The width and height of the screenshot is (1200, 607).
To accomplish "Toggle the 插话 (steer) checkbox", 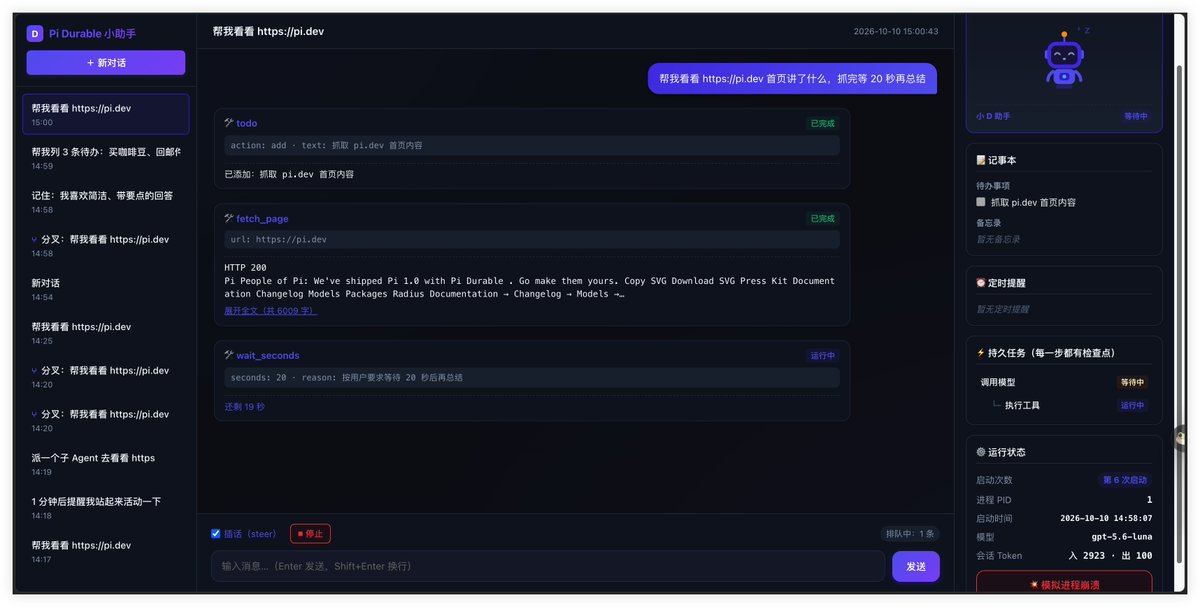I will tap(216, 533).
